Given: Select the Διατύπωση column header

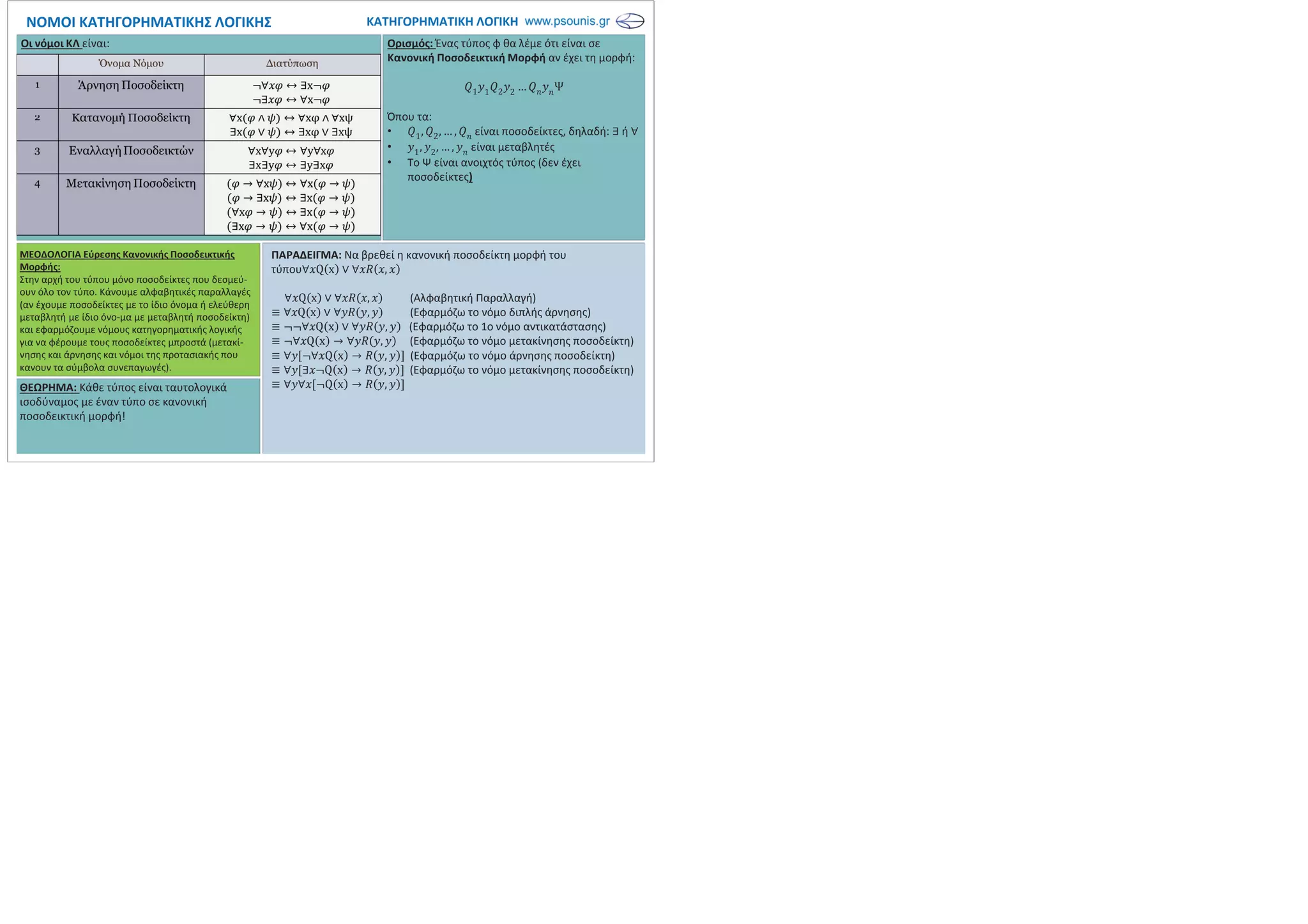Looking at the screenshot, I should click(x=292, y=64).
